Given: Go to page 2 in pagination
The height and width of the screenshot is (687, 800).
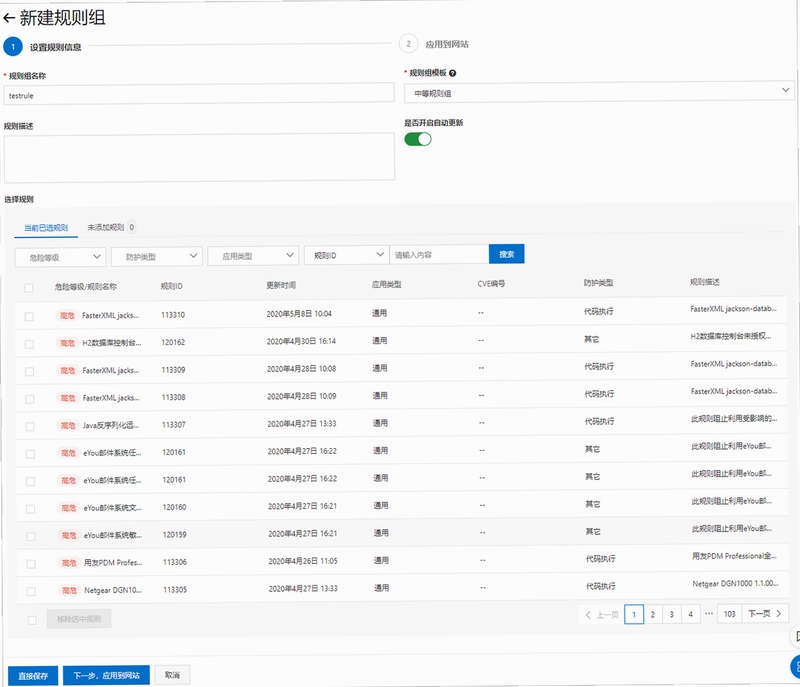Looking at the screenshot, I should 653,614.
